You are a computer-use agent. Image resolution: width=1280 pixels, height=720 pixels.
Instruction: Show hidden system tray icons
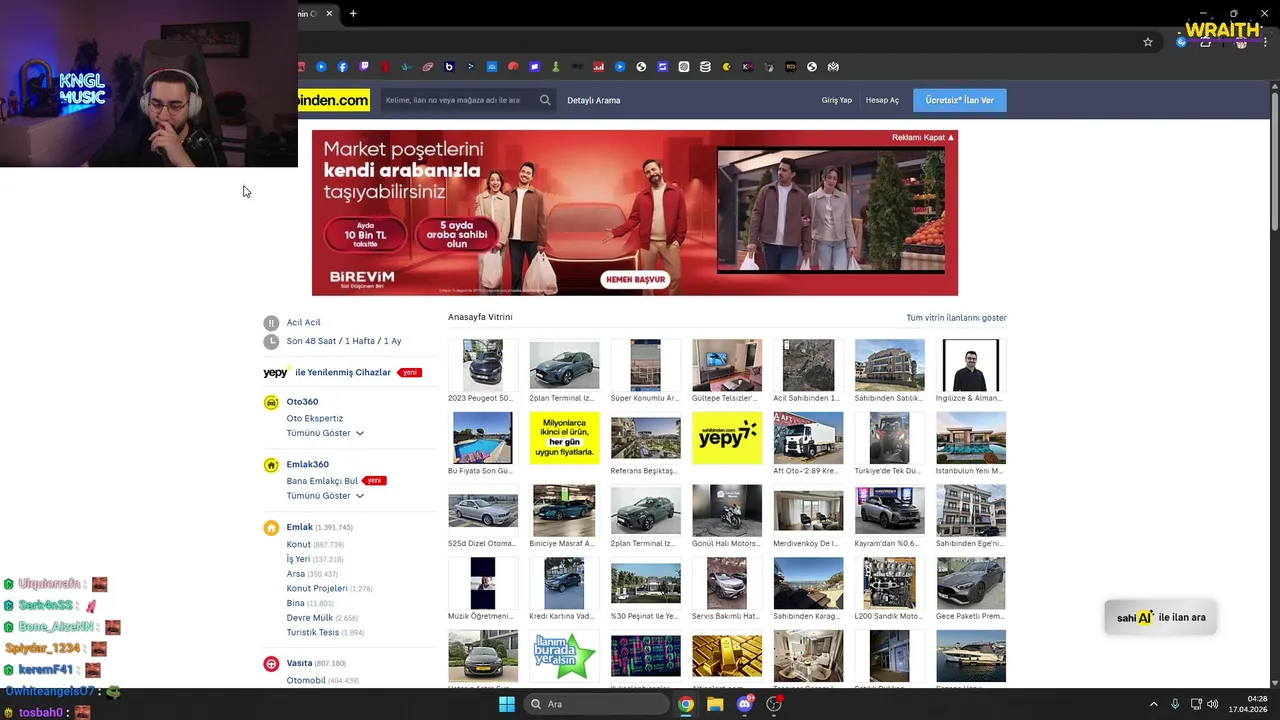(x=1153, y=704)
